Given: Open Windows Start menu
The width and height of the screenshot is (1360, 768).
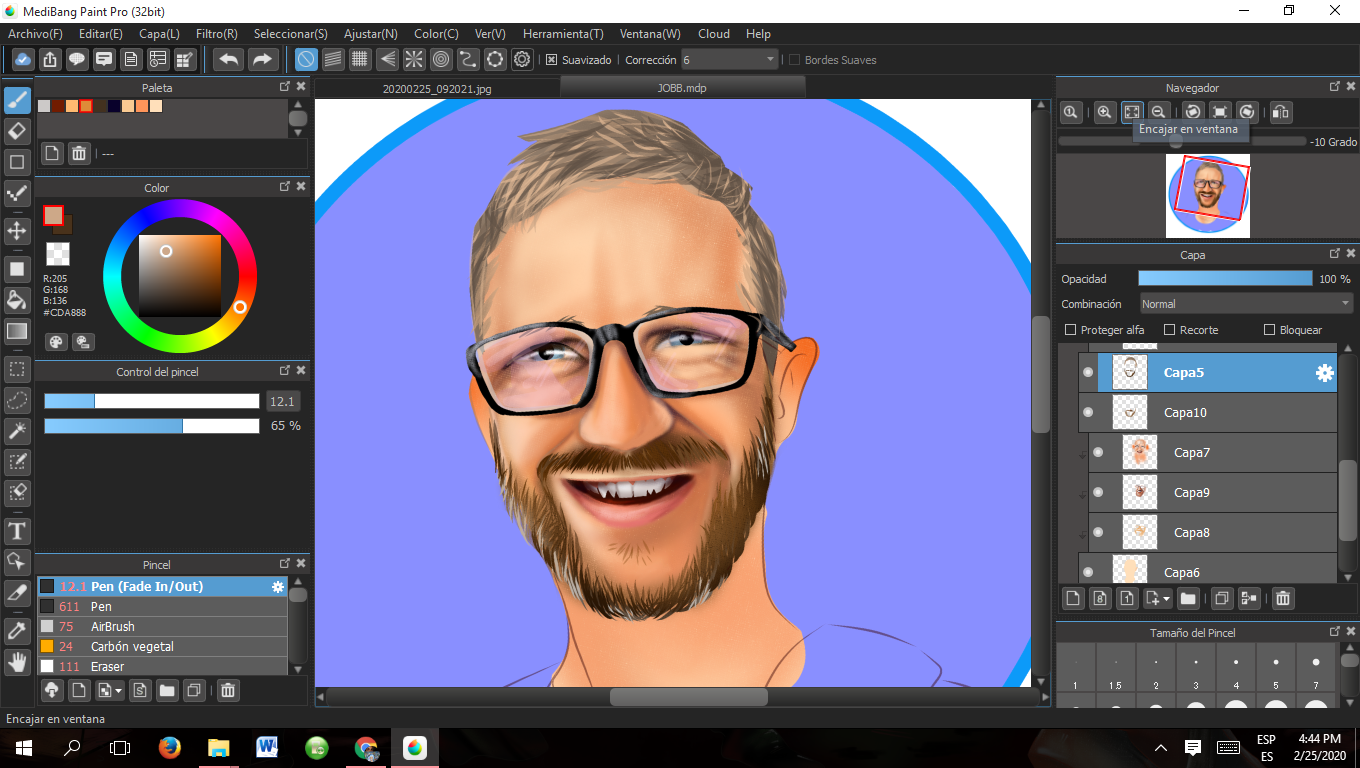Looking at the screenshot, I should point(23,747).
